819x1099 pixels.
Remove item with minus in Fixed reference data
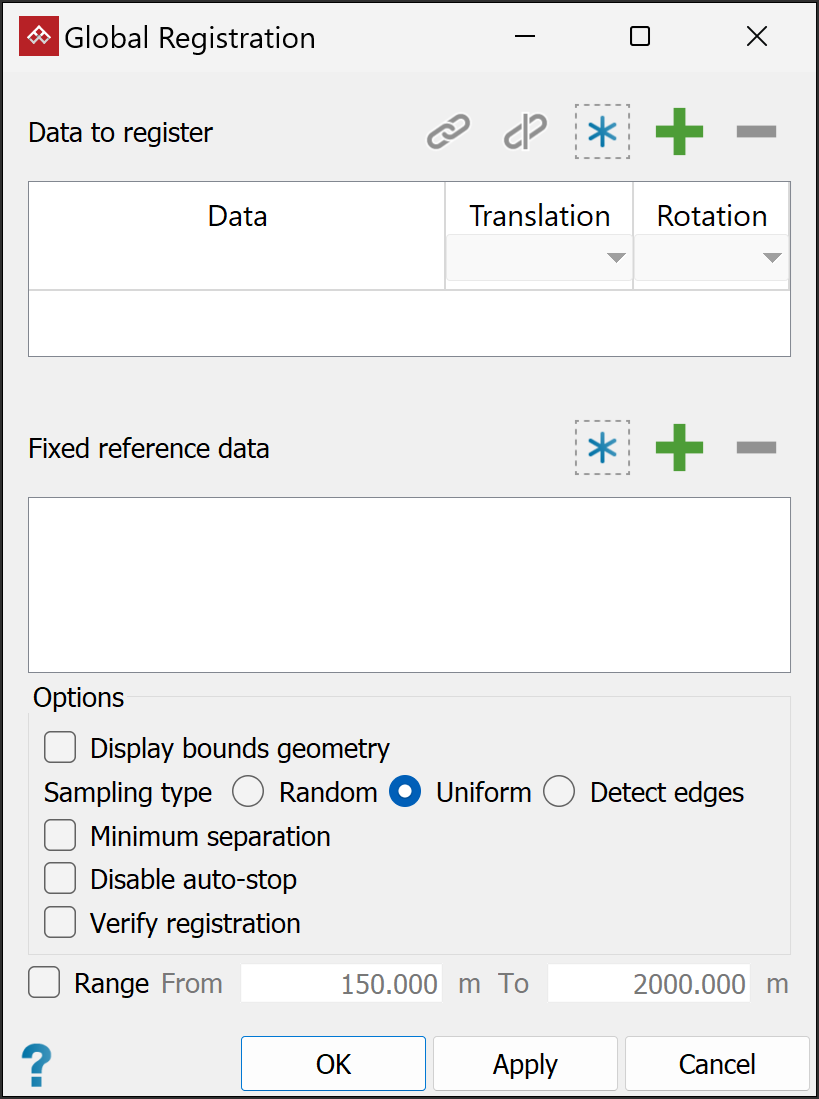756,448
